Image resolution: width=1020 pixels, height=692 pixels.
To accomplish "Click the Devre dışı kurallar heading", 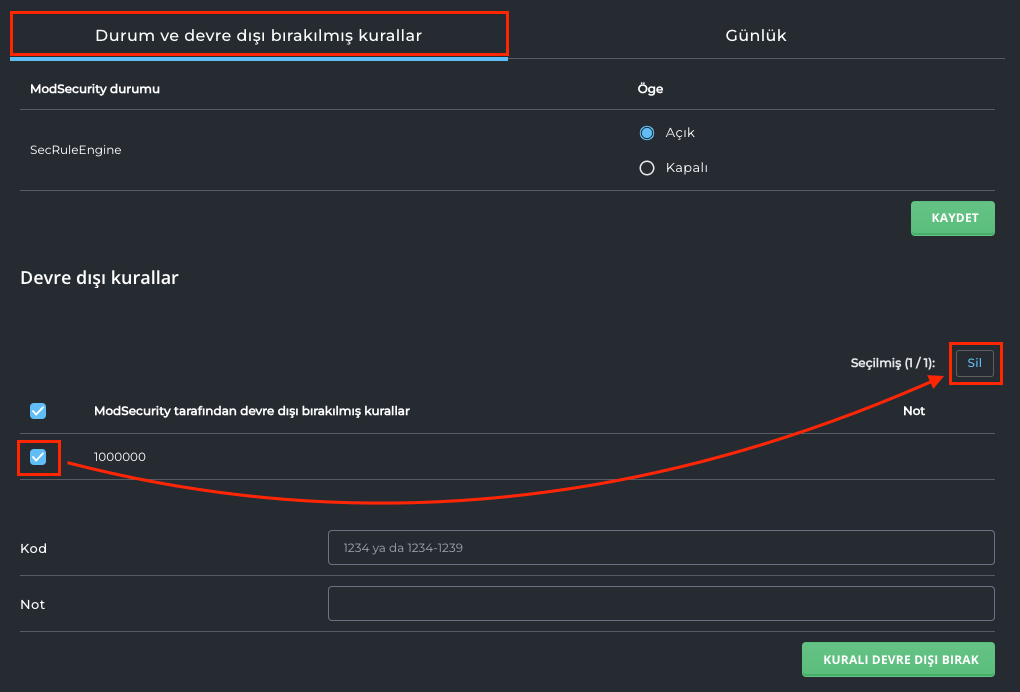I will (99, 278).
